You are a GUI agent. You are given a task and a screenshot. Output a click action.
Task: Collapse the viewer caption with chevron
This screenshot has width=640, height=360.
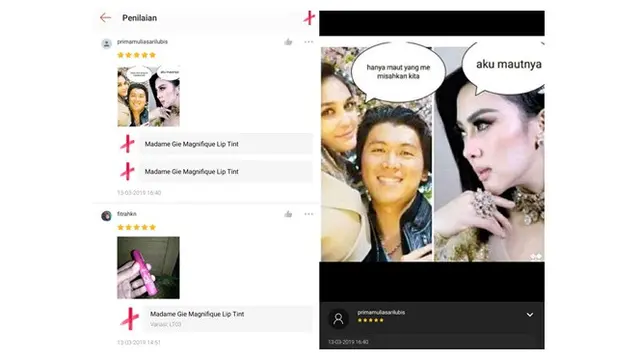[x=530, y=315]
